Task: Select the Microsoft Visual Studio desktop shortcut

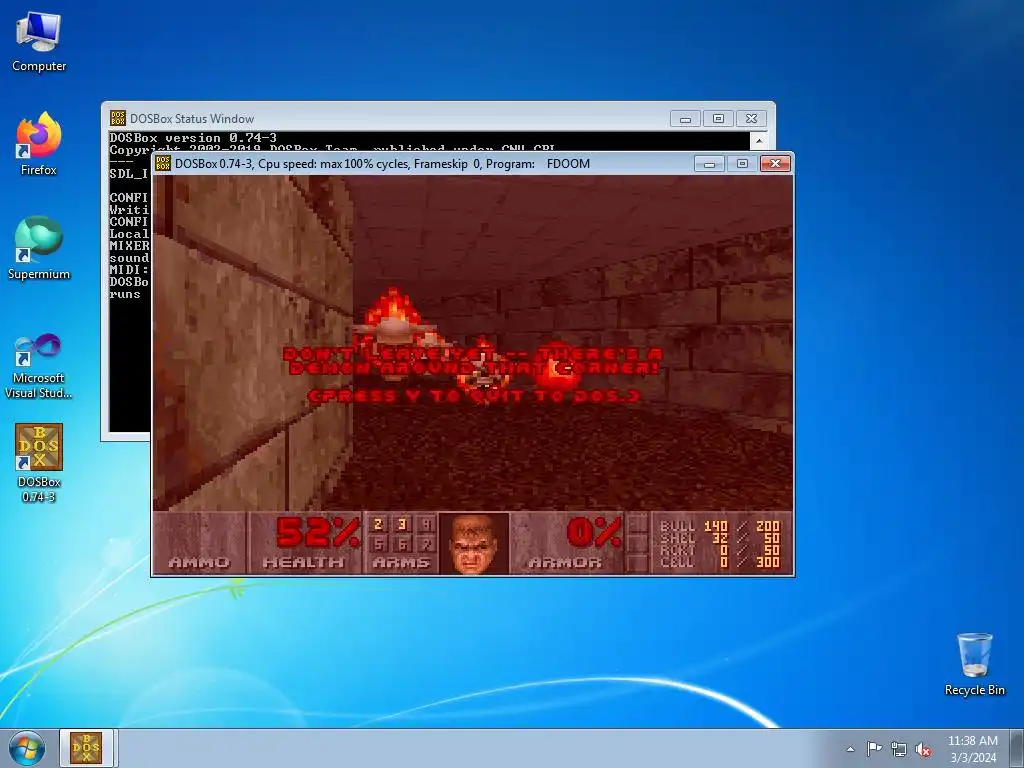Action: click(39, 366)
